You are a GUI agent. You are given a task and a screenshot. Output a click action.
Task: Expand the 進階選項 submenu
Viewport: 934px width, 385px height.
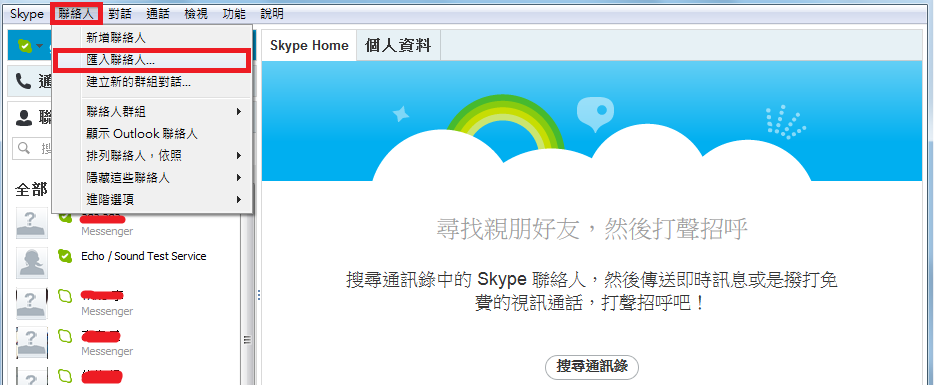[x=153, y=200]
